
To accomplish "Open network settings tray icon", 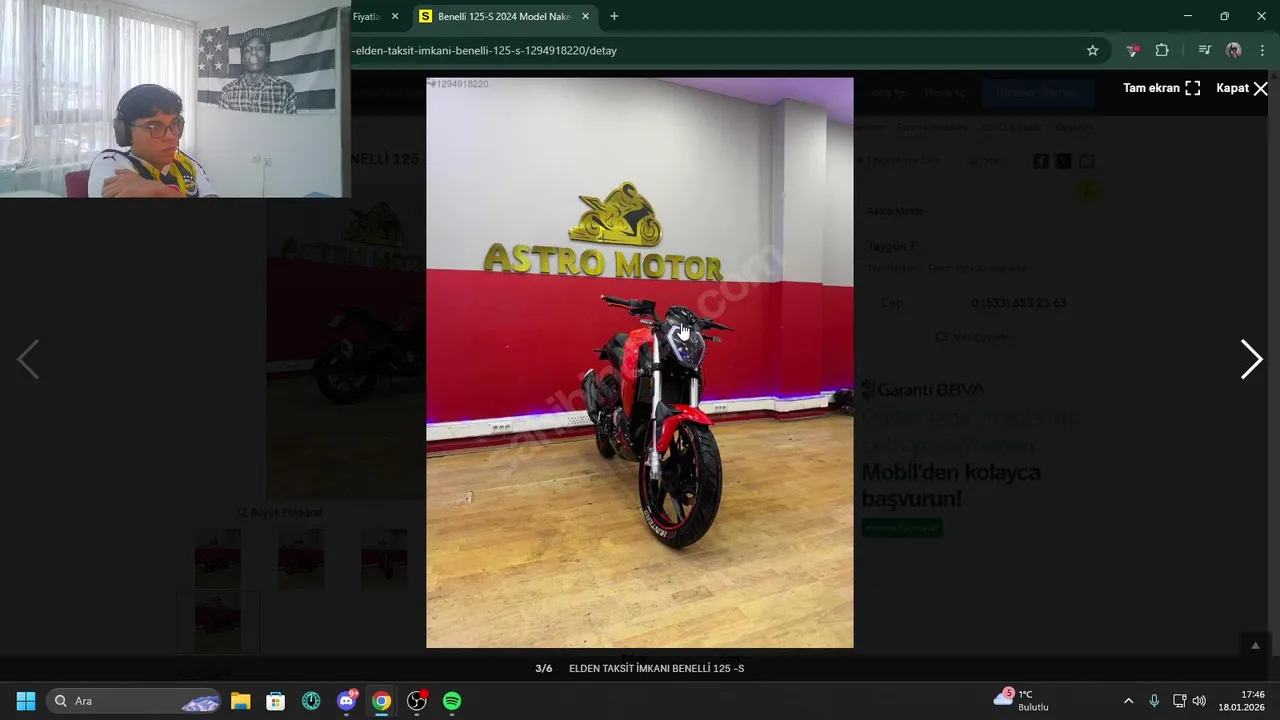I will point(1179,701).
